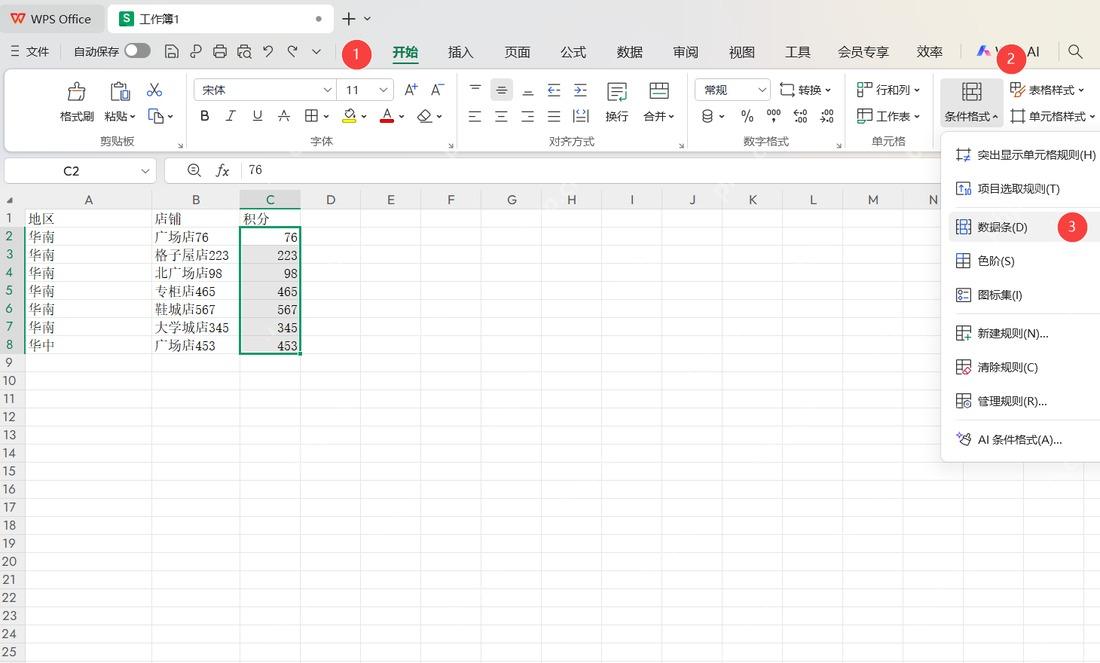Click the new tab plus button
The image size is (1100, 663).
click(x=348, y=19)
